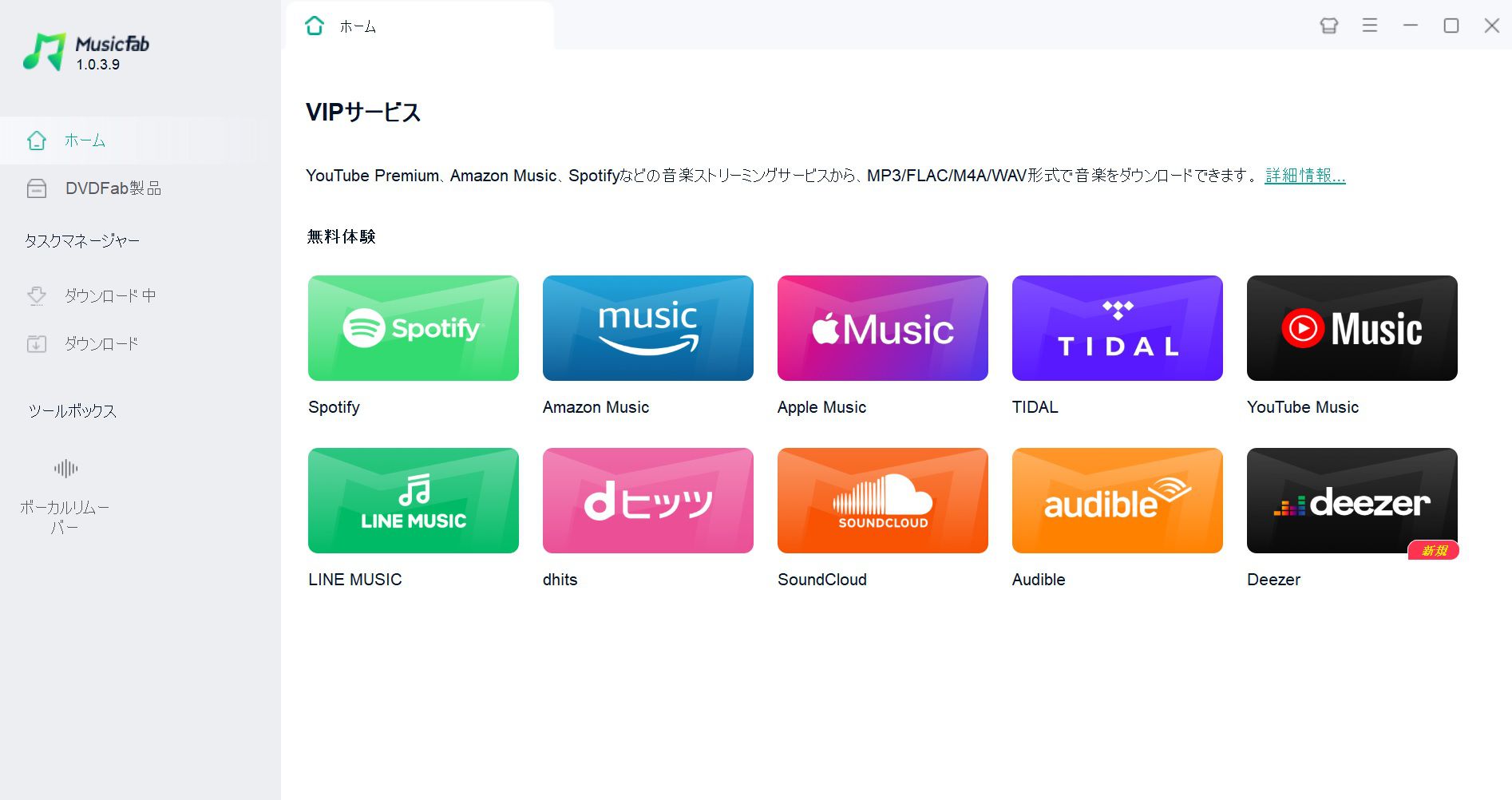The height and width of the screenshot is (800, 1512).
Task: Click the Apple Music label text
Action: [x=821, y=407]
